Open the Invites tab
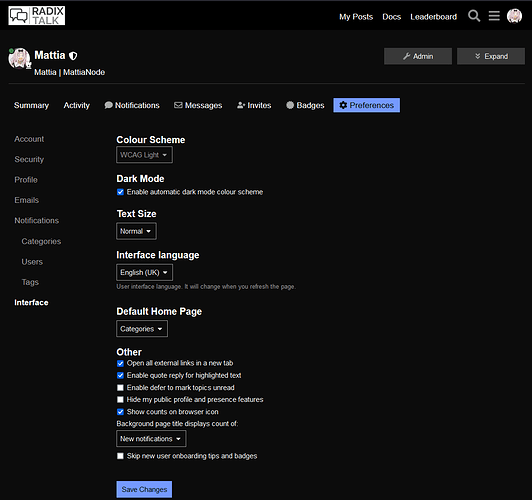This screenshot has width=532, height=500. [x=254, y=105]
